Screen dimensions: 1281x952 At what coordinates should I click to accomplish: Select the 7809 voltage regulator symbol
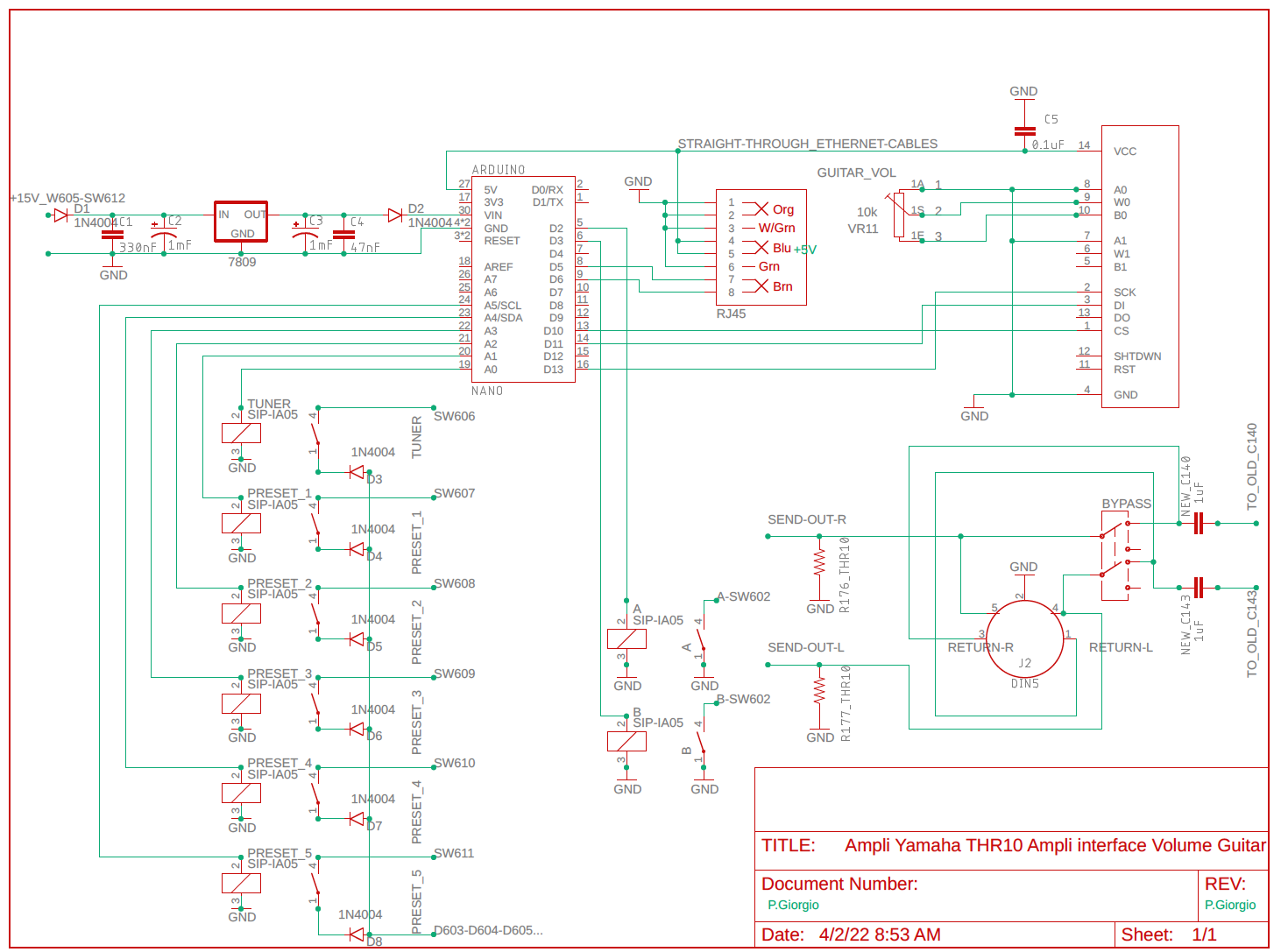tap(241, 222)
